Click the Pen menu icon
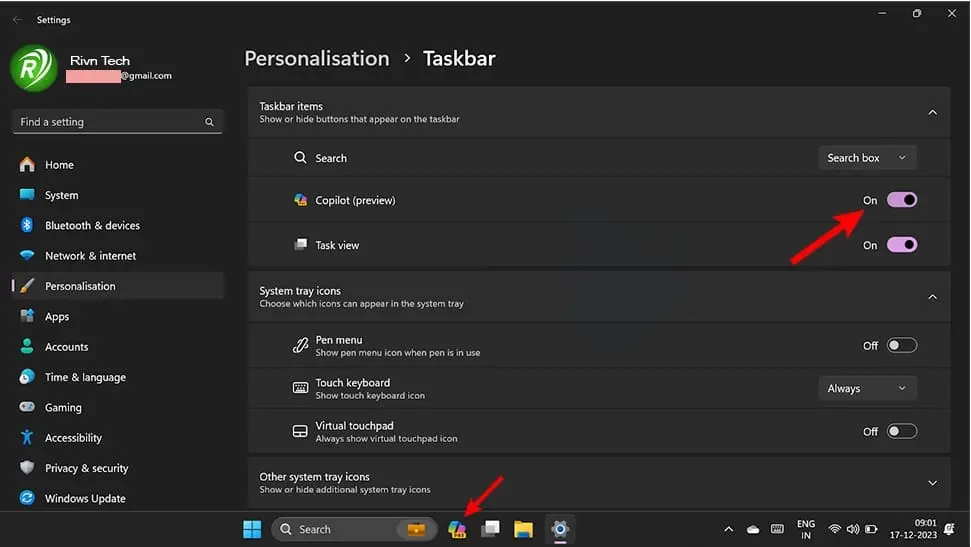The width and height of the screenshot is (971, 547). 300,345
